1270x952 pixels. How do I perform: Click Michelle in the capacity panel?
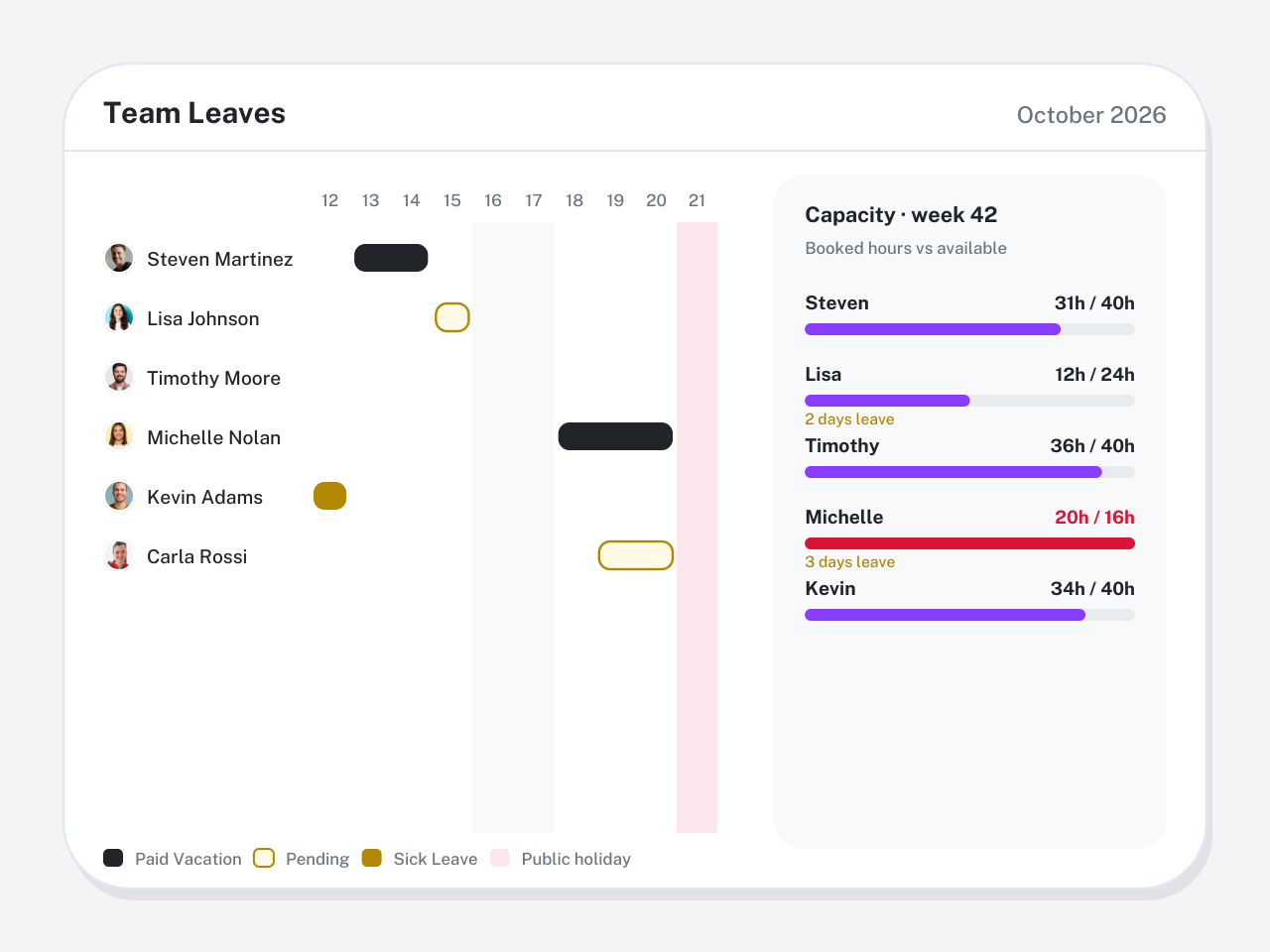coord(843,518)
